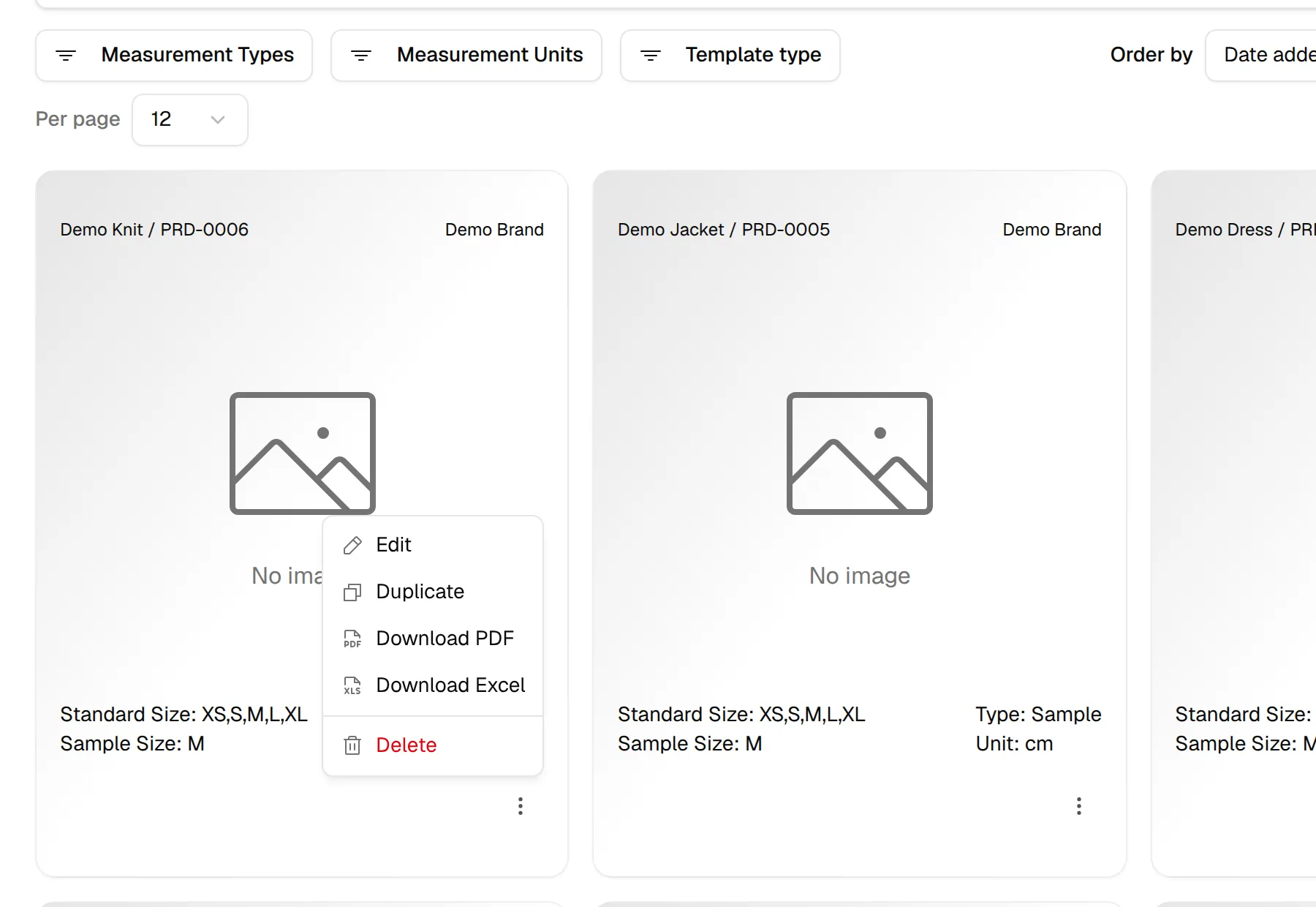Click the Demo Jacket image placeholder
This screenshot has height=907, width=1316.
click(x=860, y=453)
